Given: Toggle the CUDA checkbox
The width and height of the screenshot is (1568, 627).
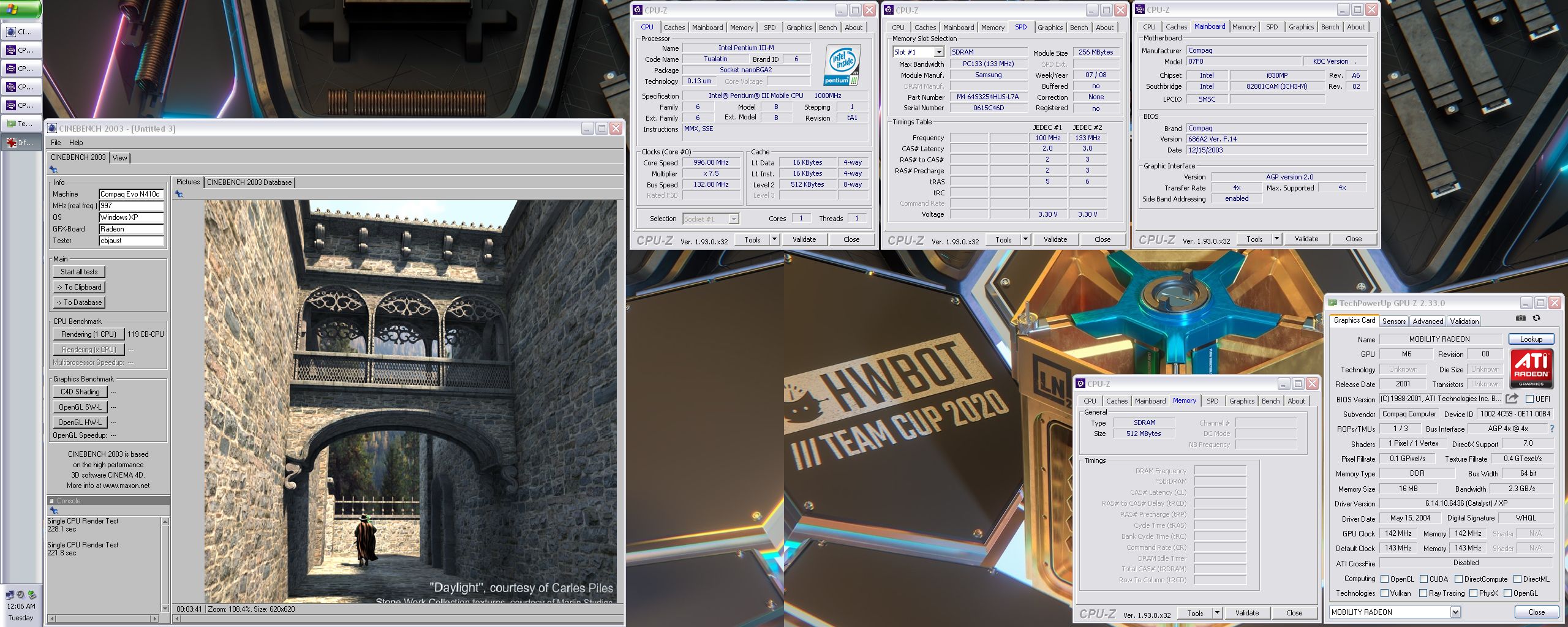Looking at the screenshot, I should [x=1423, y=579].
